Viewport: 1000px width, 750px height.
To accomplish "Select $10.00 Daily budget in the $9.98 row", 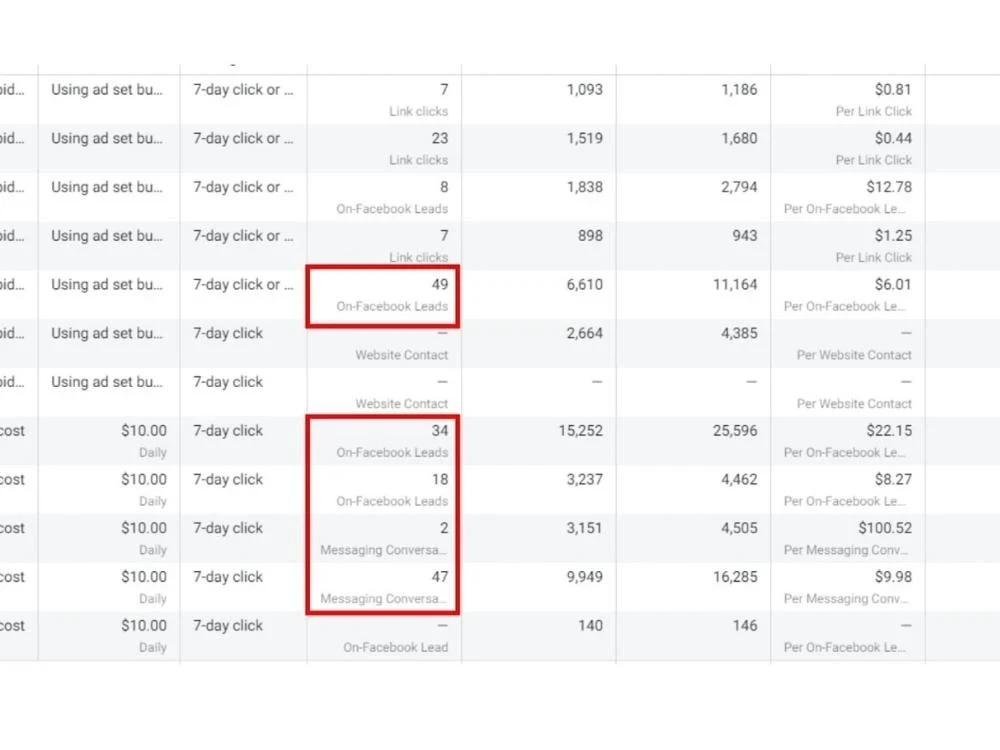I will pos(143,587).
